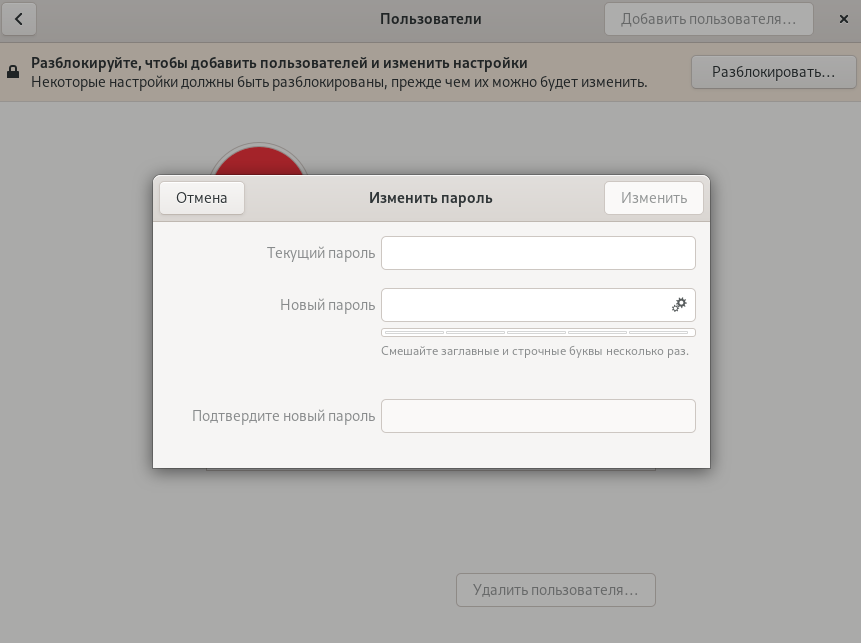Click the Подтвердите новый пароль label
The height and width of the screenshot is (643, 861).
pos(283,416)
